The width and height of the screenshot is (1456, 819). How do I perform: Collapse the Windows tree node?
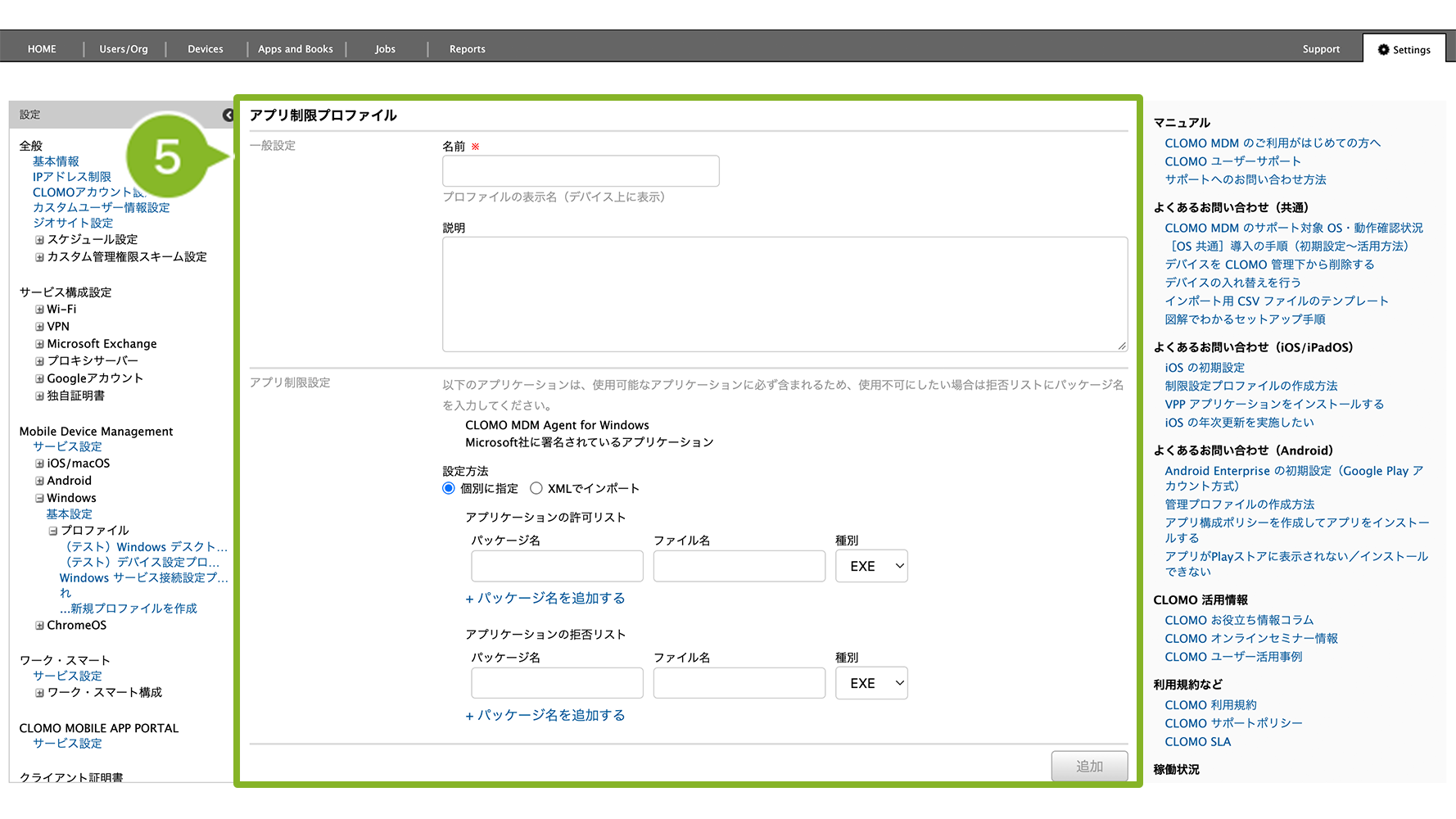pyautogui.click(x=39, y=498)
